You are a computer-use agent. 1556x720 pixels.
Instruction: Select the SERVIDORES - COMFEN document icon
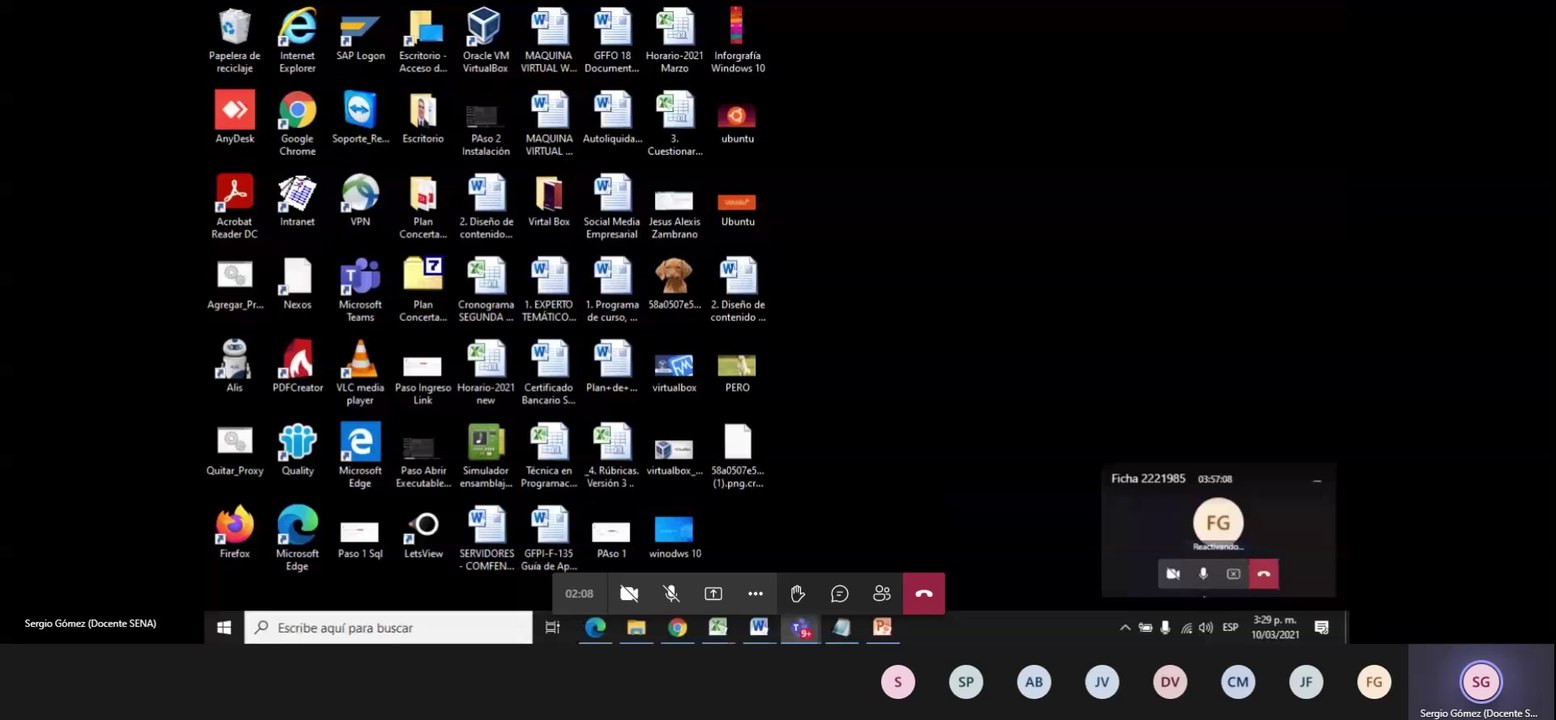486,538
